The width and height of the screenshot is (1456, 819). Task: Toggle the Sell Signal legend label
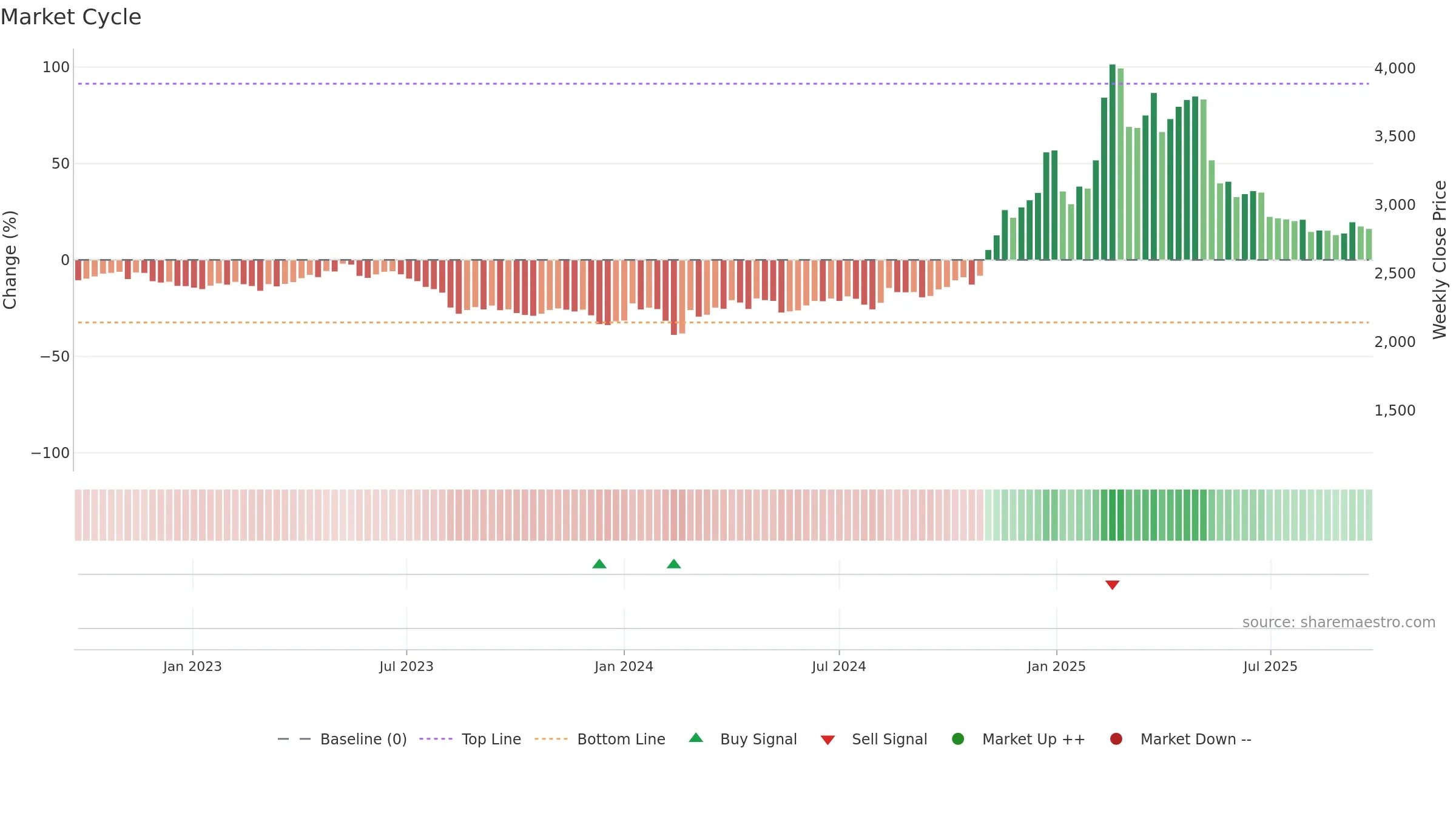click(889, 739)
